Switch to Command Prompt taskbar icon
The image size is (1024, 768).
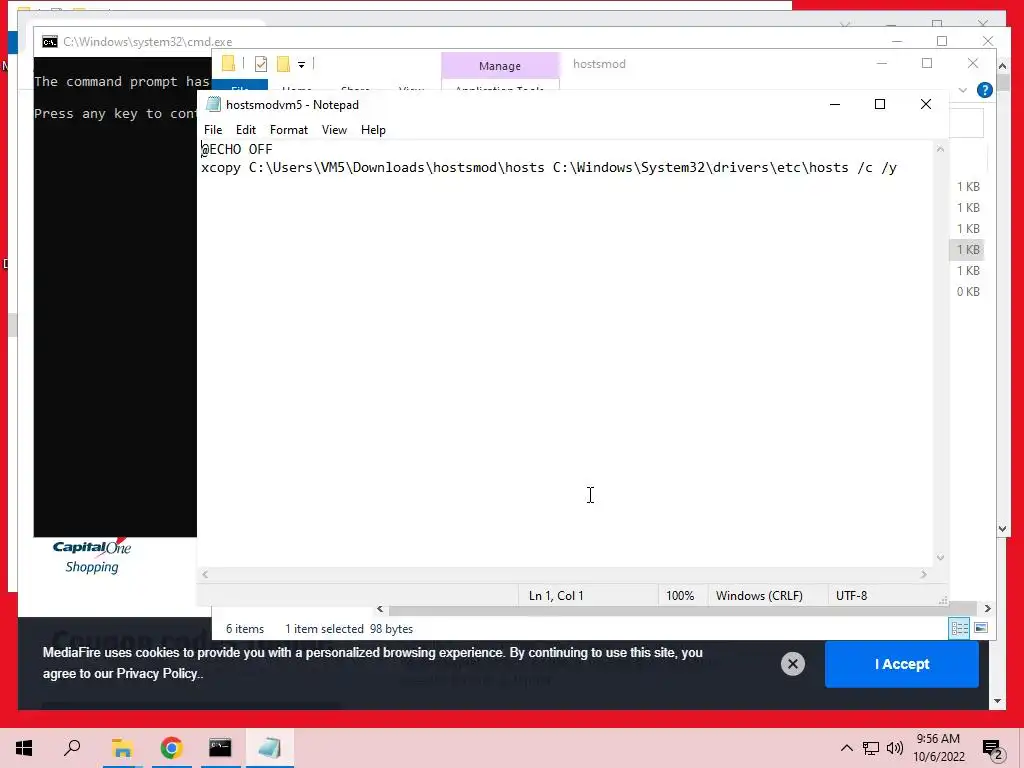pyautogui.click(x=220, y=748)
